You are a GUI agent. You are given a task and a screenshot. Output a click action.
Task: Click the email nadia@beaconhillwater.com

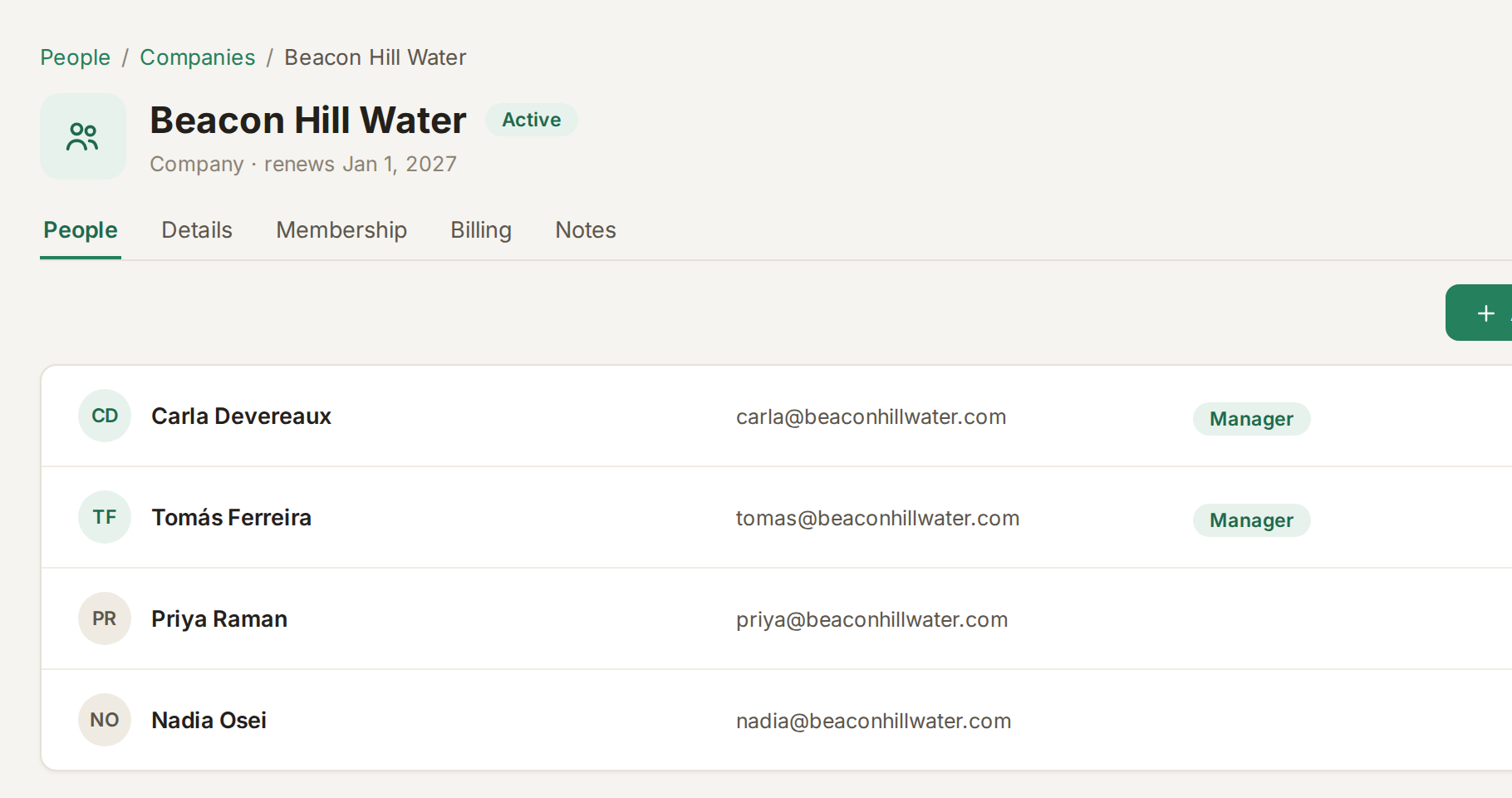(873, 721)
